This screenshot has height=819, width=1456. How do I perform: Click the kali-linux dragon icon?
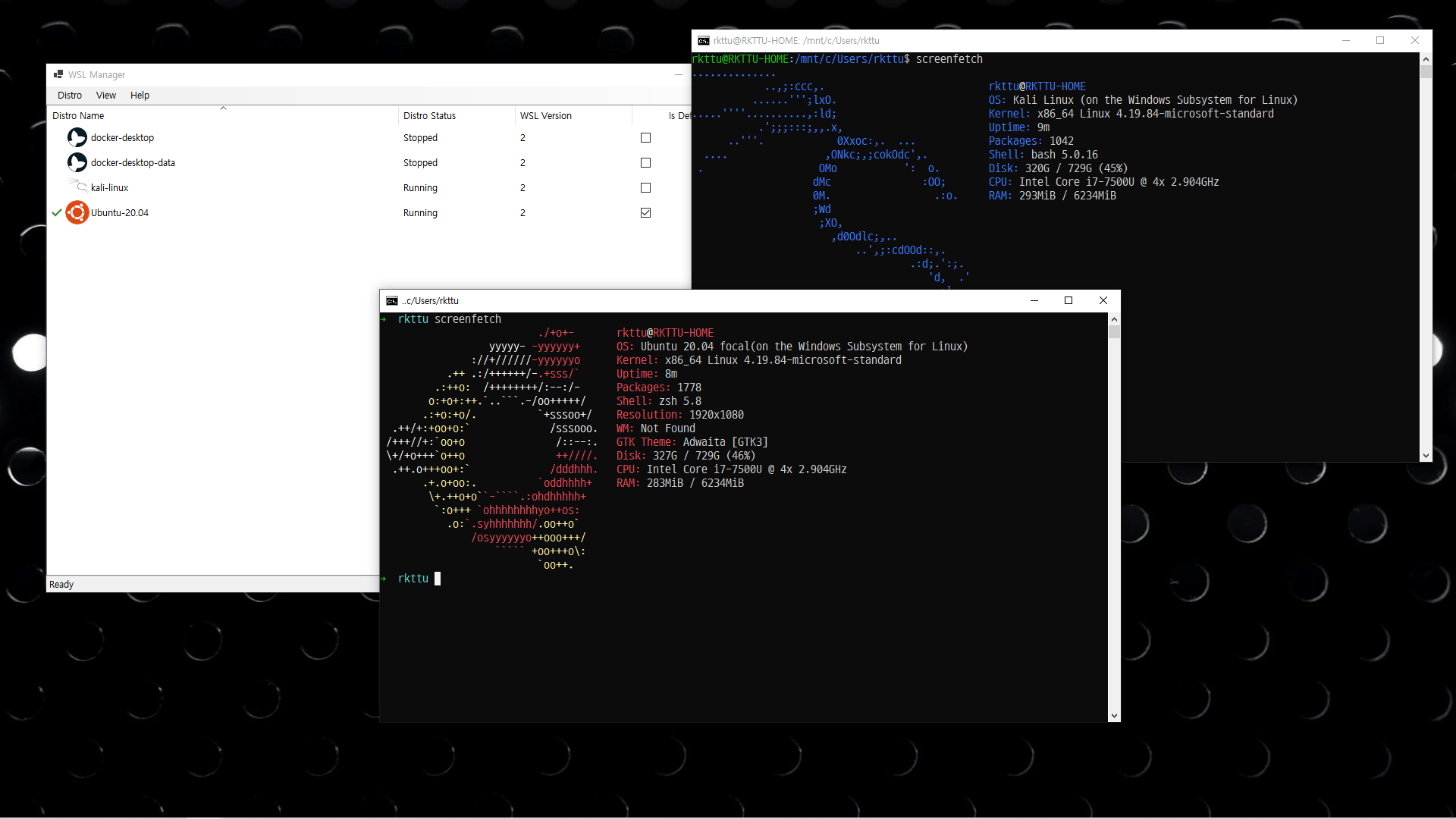click(x=77, y=186)
